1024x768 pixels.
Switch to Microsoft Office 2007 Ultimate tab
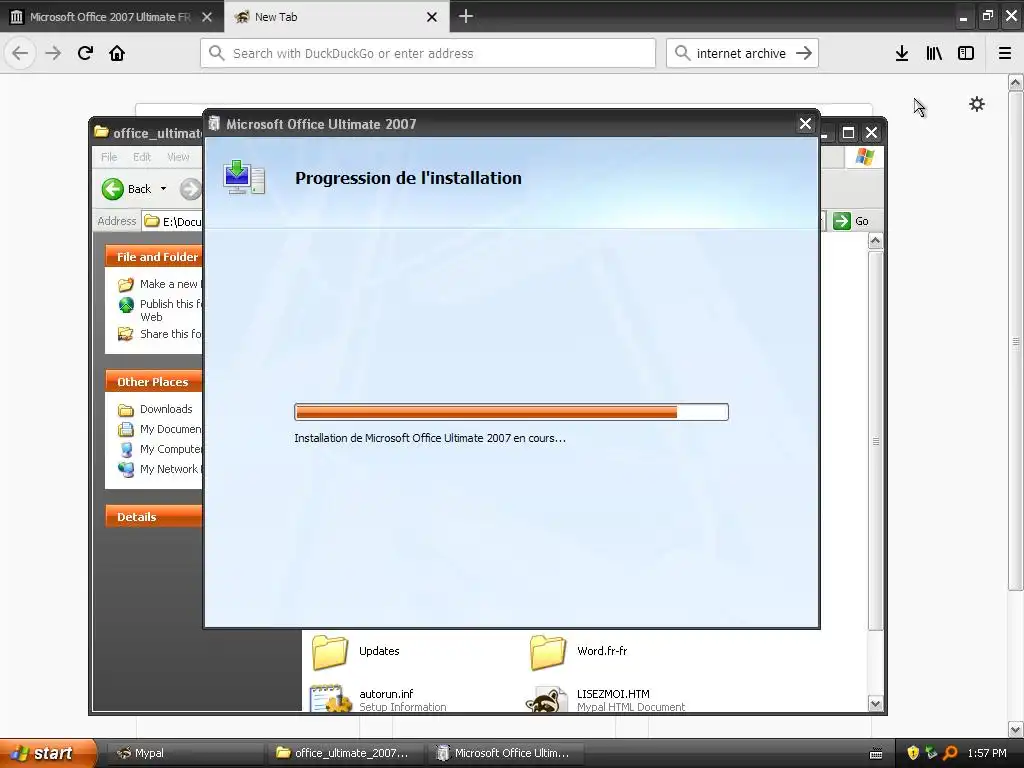click(112, 17)
